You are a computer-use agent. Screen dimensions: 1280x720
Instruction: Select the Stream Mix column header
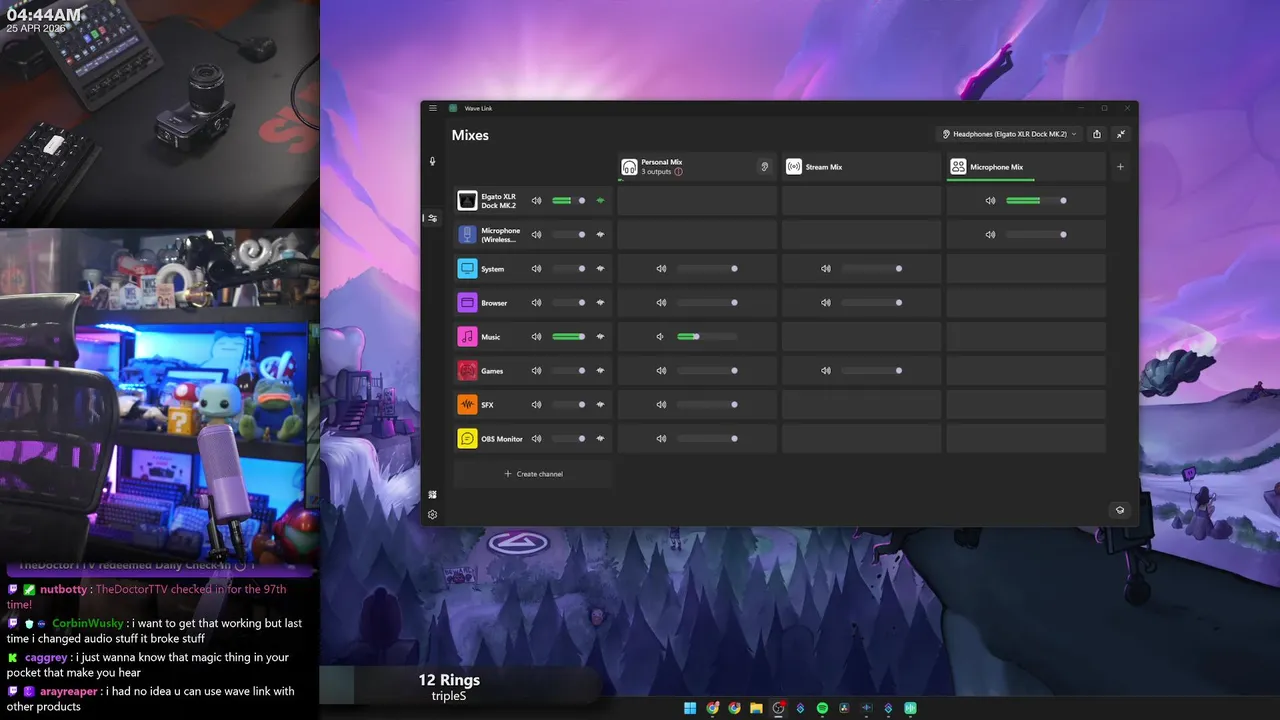tap(861, 167)
